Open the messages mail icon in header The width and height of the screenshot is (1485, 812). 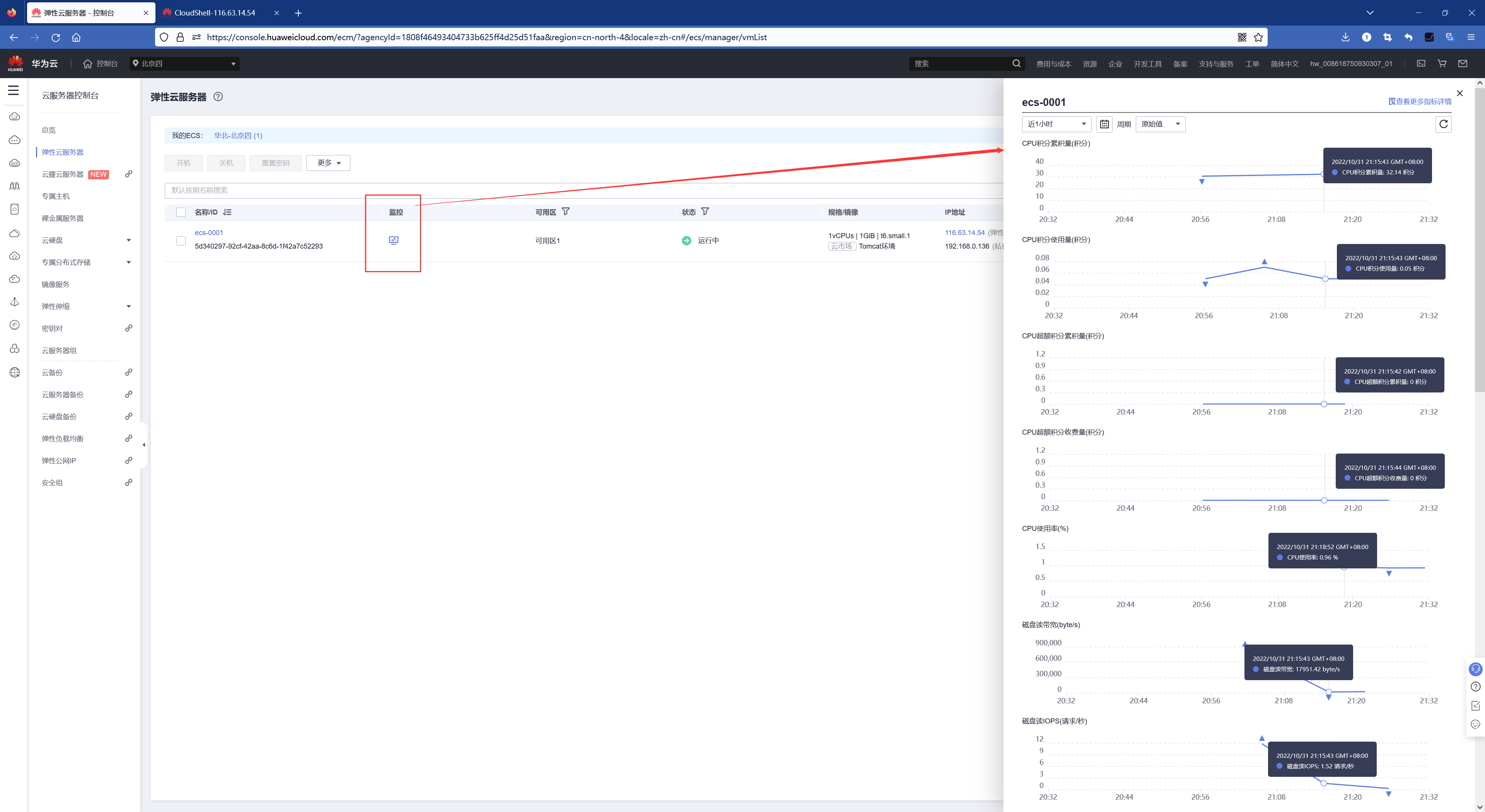point(1463,63)
